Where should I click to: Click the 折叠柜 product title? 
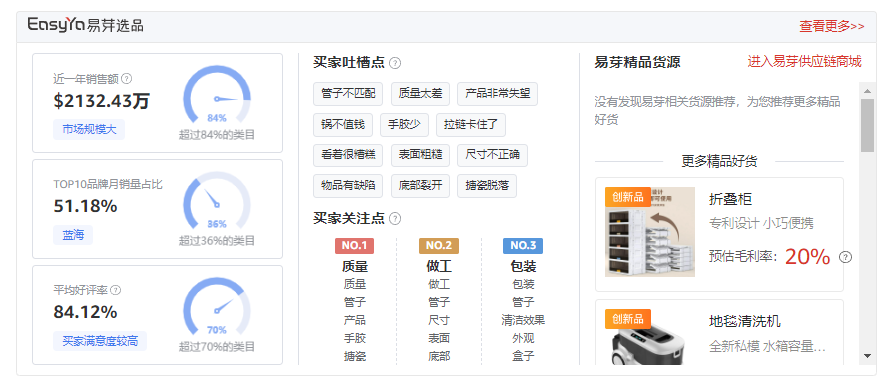click(730, 199)
